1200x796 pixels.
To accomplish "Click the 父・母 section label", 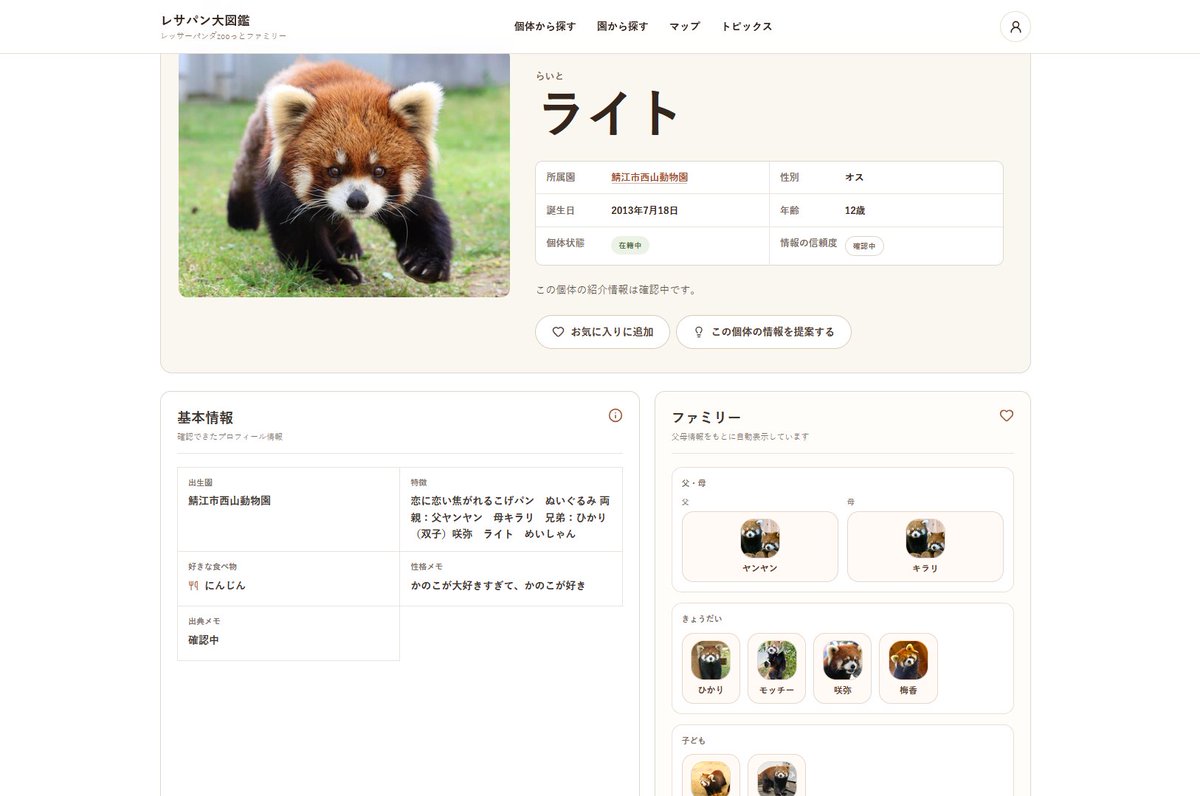I will point(694,483).
